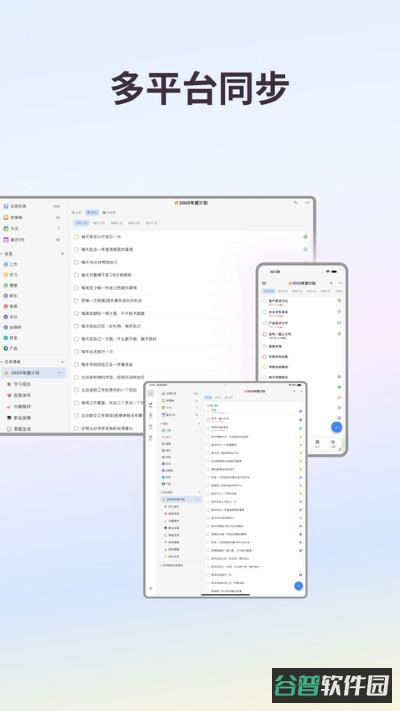Select the checkmark tasks icon in tablet rail
This screenshot has height=711, width=400.
151,404
